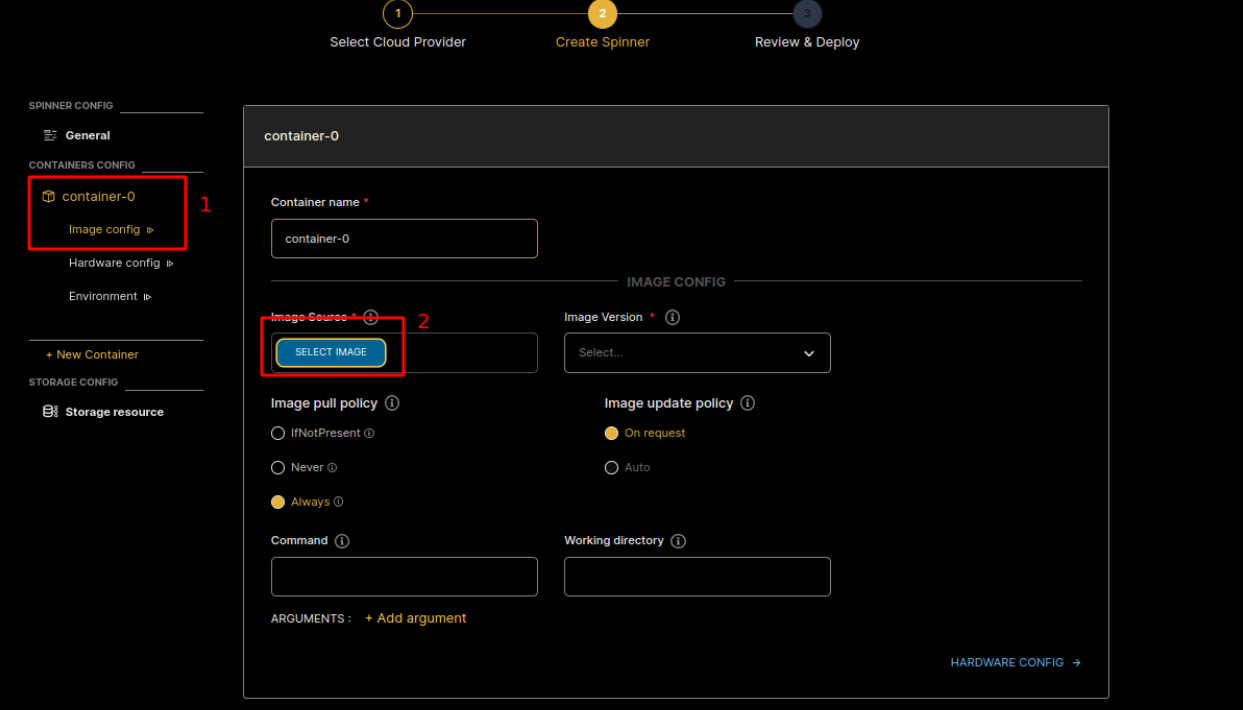Click the IMAGE CONFIG section heading

(676, 282)
